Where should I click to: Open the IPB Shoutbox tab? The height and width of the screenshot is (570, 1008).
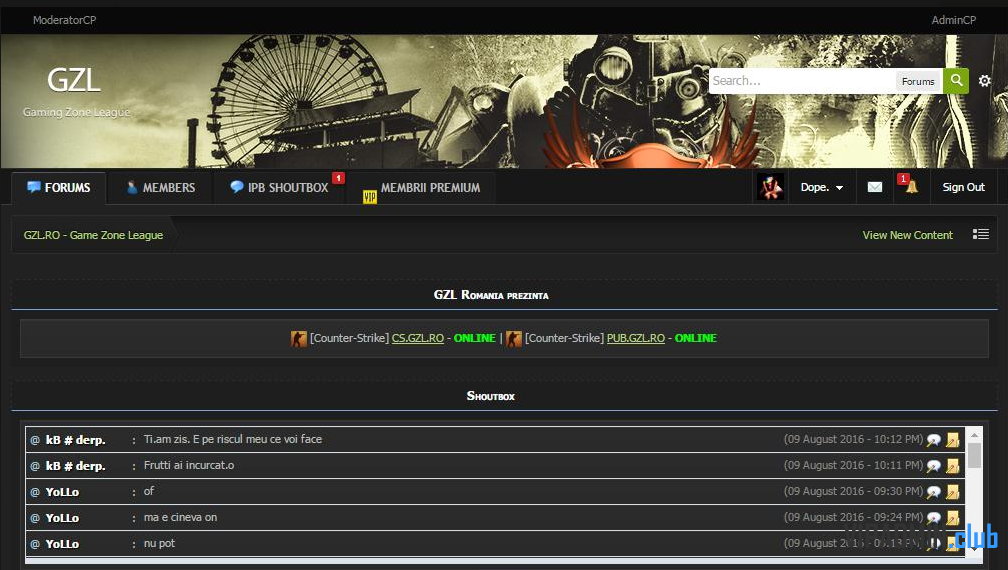(x=279, y=188)
